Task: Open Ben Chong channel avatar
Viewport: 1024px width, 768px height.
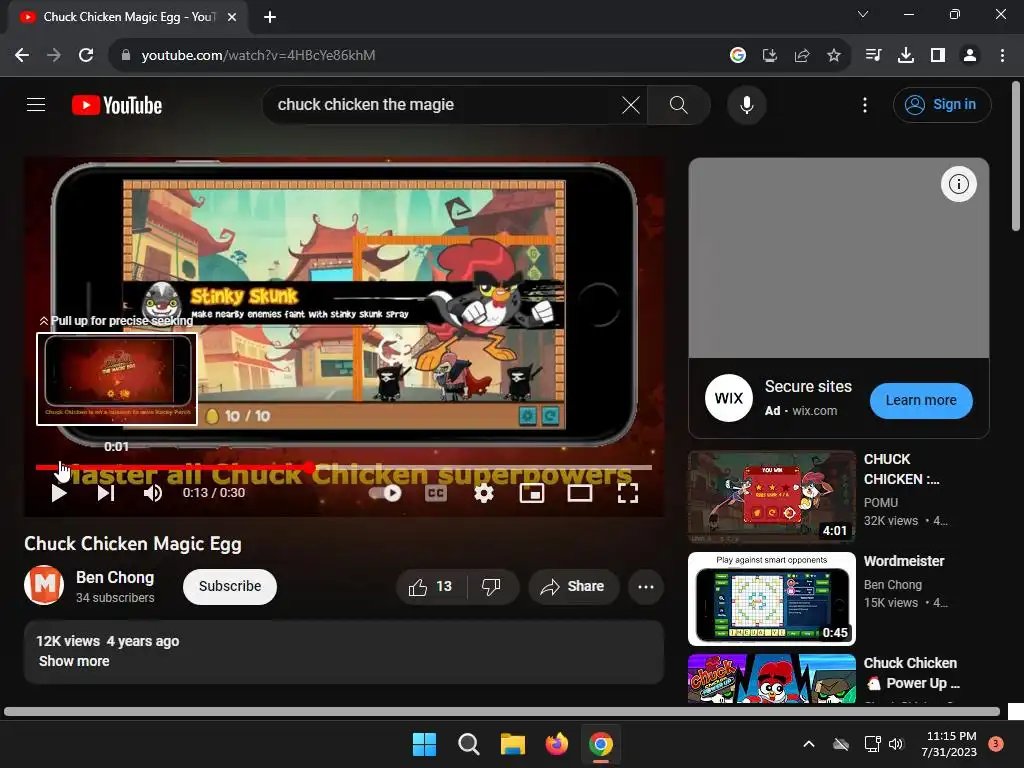Action: 44,585
